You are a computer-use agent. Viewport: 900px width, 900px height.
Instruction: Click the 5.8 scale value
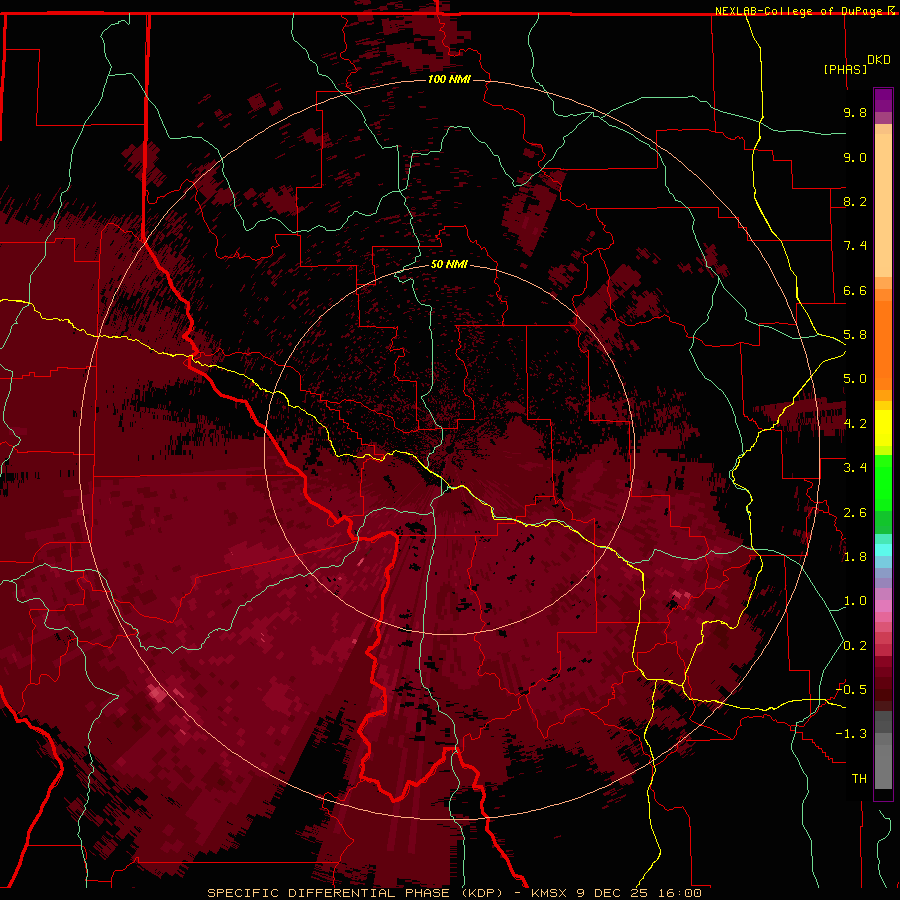coord(855,335)
